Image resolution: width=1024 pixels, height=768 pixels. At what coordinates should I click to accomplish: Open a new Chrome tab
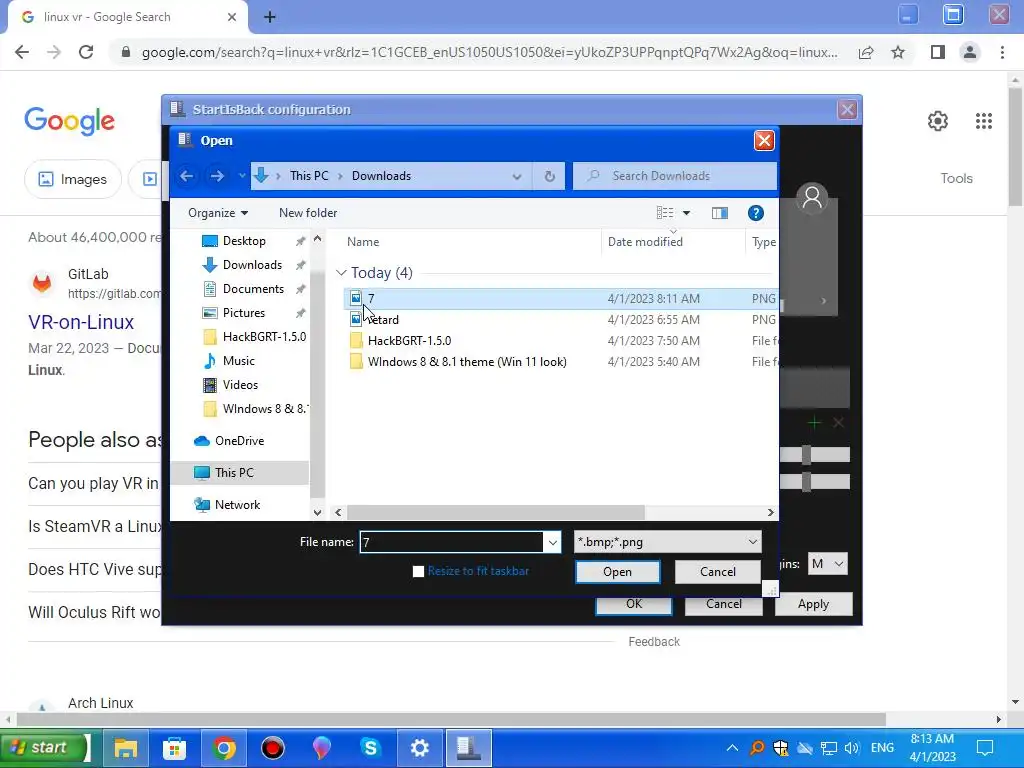point(270,17)
